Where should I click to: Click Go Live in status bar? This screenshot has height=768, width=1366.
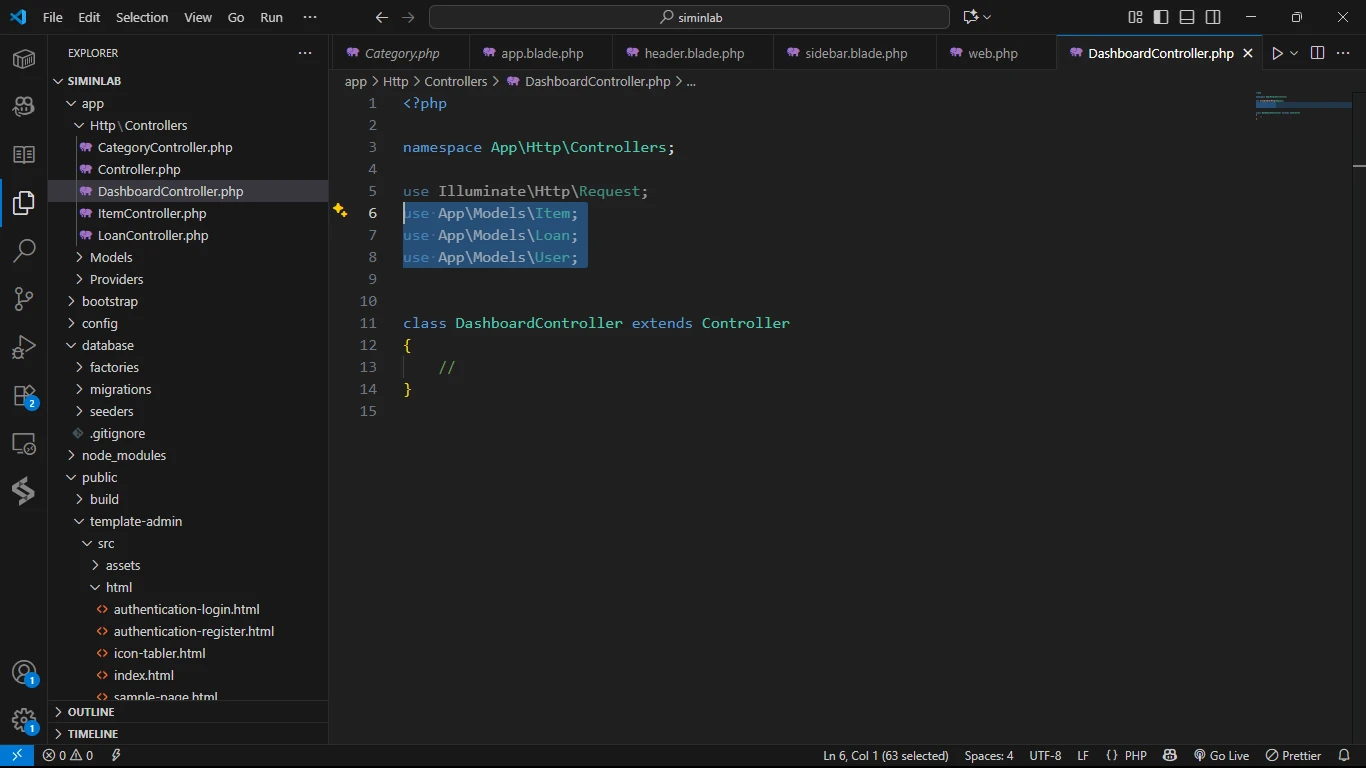pyautogui.click(x=1221, y=755)
